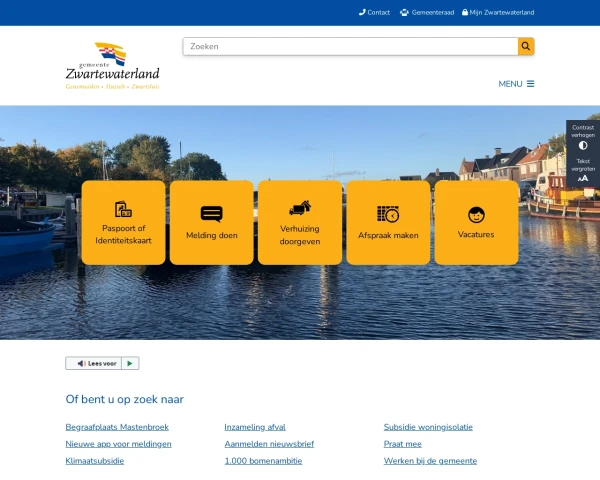
Task: Open Mijn Zwartewaterland login link
Action: point(498,13)
